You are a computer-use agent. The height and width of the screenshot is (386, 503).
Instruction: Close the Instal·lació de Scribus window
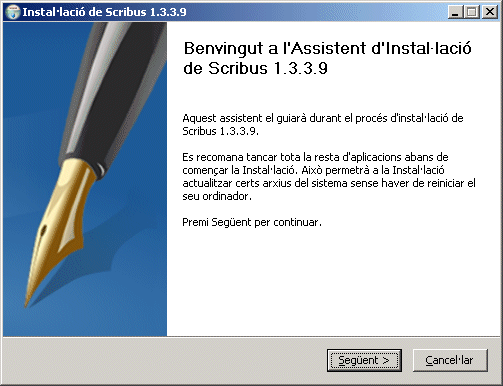[490, 12]
